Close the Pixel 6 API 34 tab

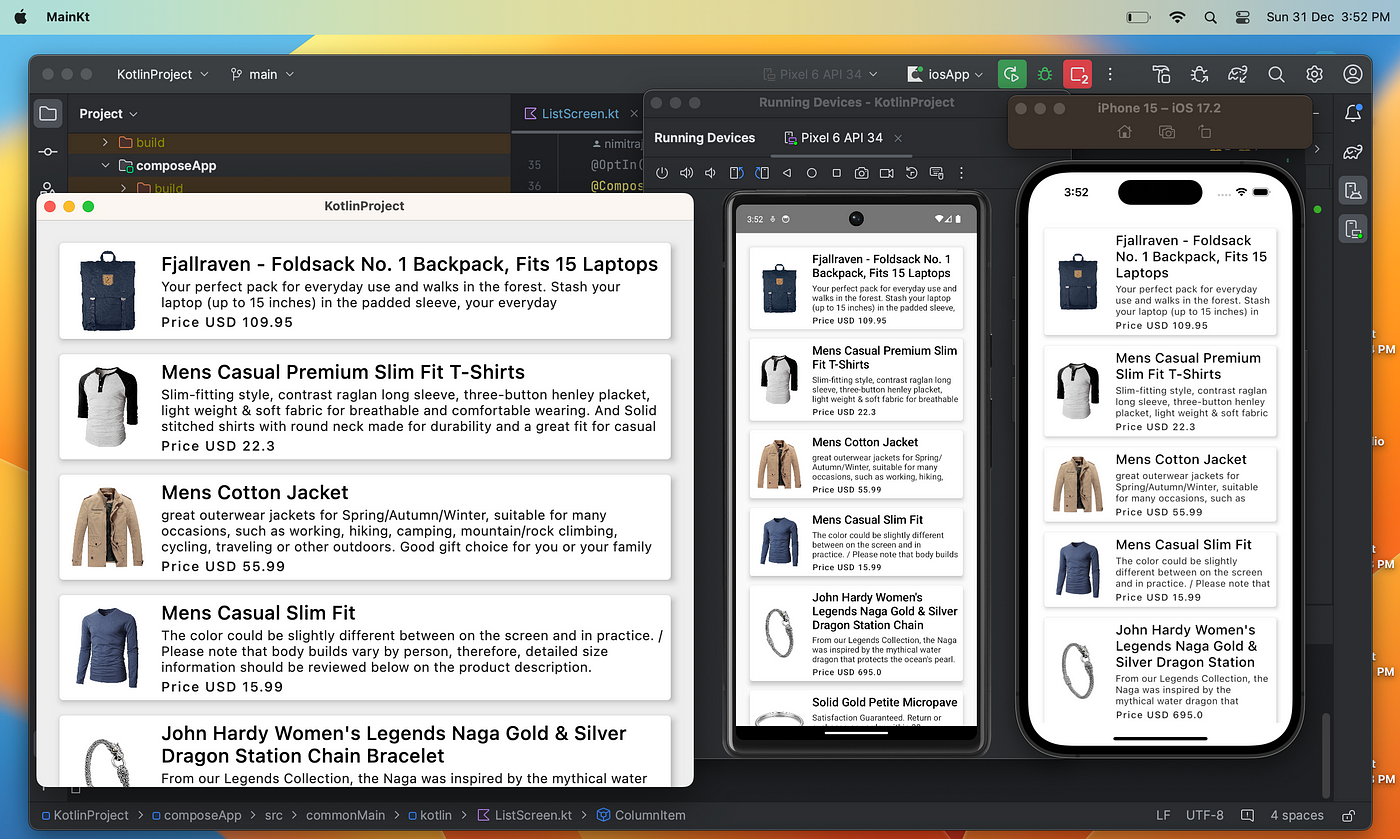(898, 138)
